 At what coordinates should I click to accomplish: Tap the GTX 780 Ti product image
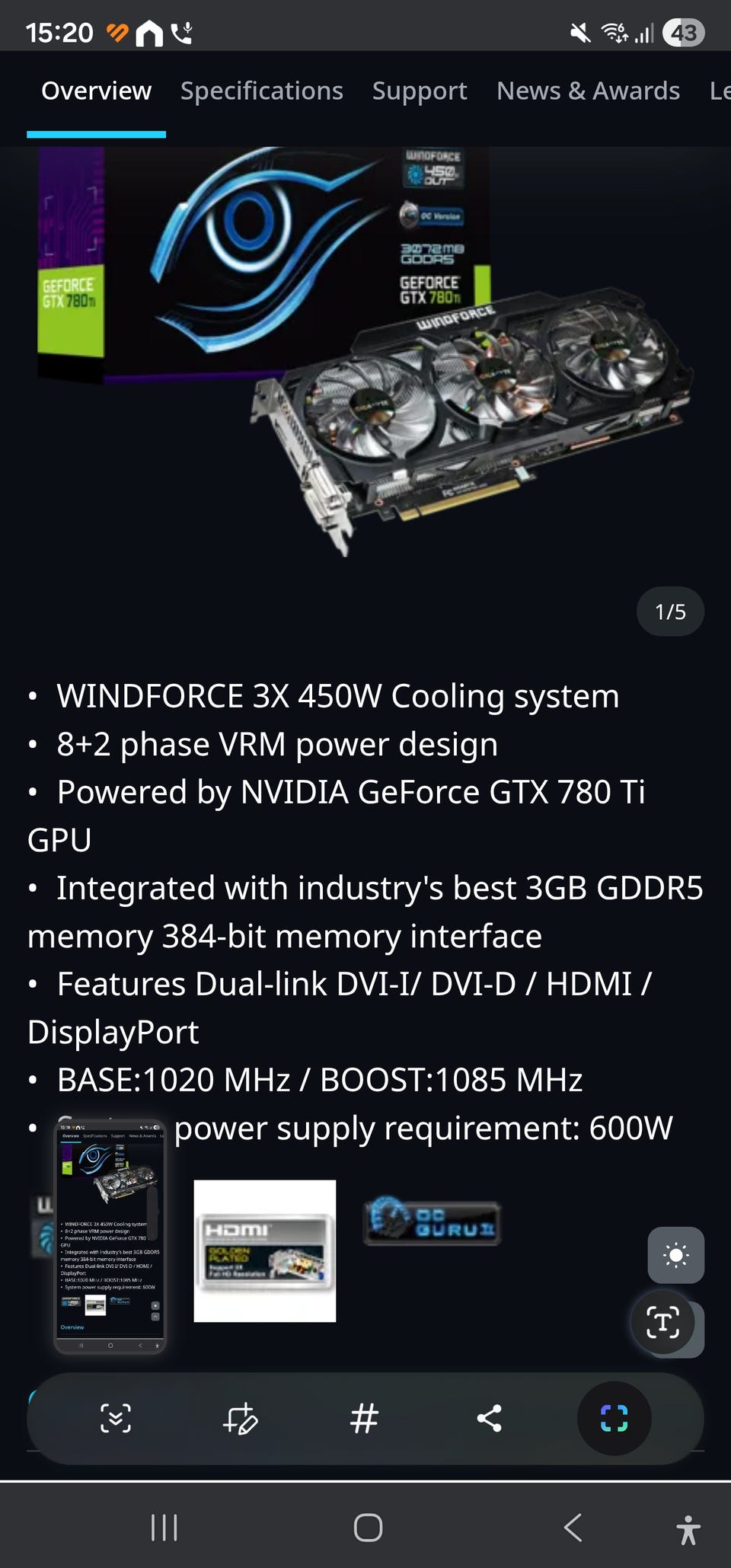365,350
